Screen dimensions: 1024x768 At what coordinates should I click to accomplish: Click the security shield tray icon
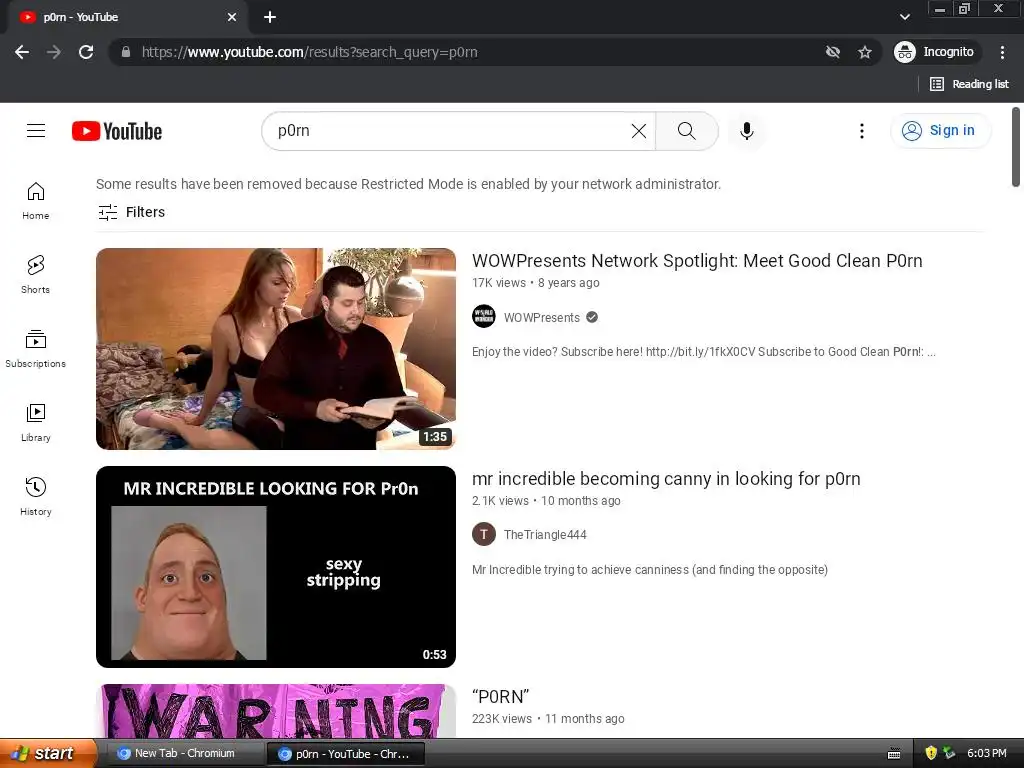click(x=931, y=753)
